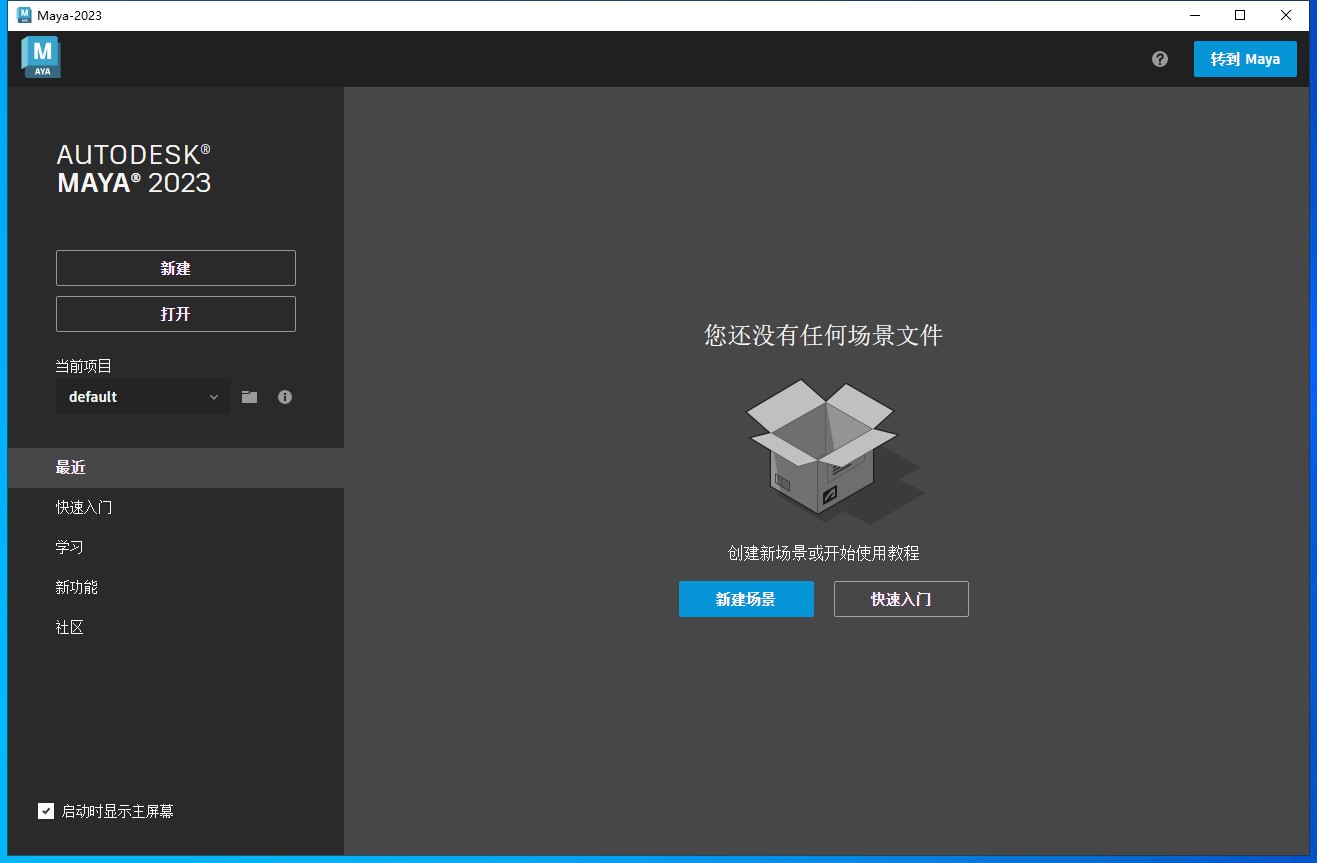Click the 您还没有任何场景文件 heading

click(x=823, y=335)
